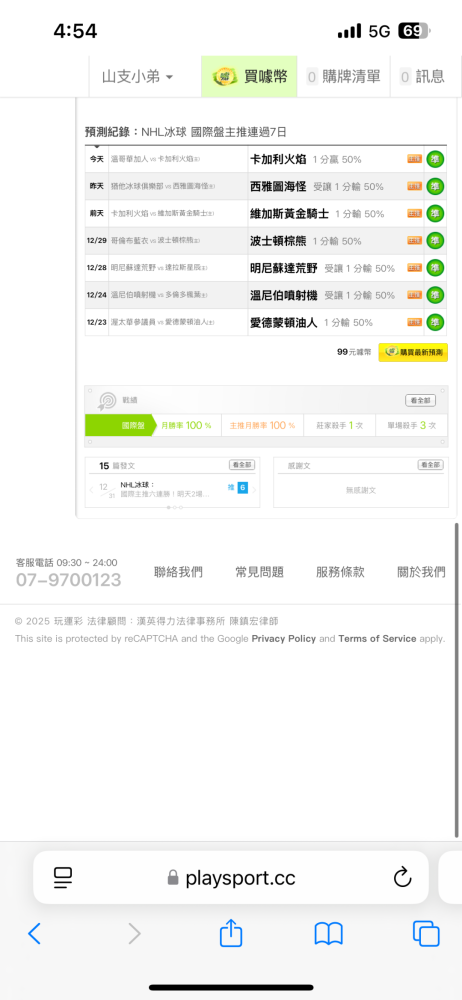The width and height of the screenshot is (462, 1000).
Task: Click the green 準 badge for 維加斯黃金騎士
Action: click(x=436, y=214)
